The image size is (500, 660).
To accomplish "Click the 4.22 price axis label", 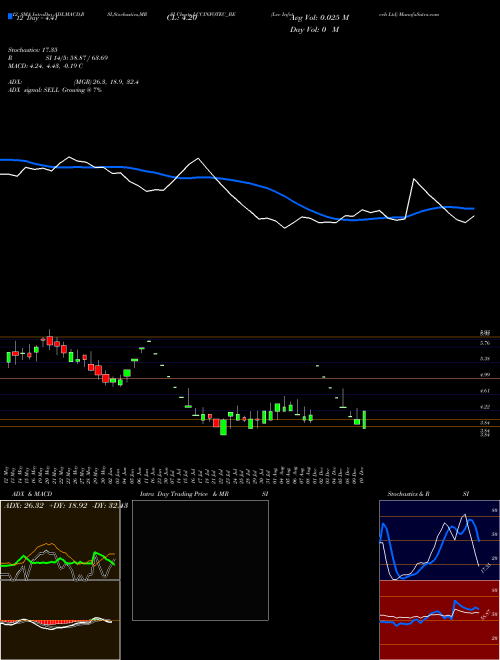I will (x=485, y=407).
